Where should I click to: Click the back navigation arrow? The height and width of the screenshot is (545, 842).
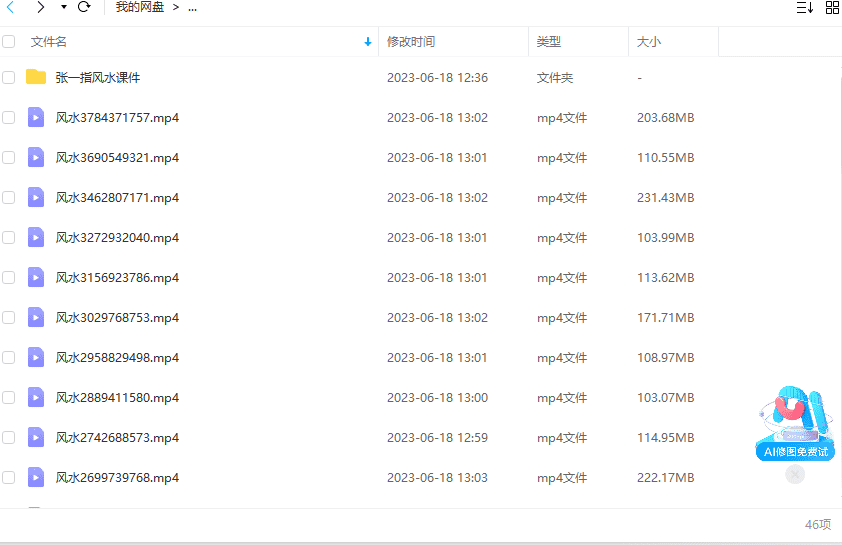coord(11,7)
